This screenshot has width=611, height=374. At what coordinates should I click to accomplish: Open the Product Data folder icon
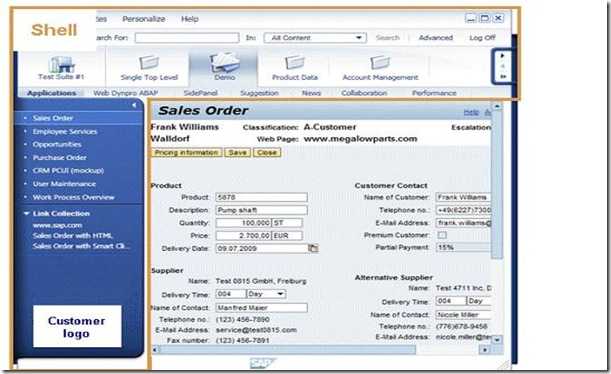[295, 62]
